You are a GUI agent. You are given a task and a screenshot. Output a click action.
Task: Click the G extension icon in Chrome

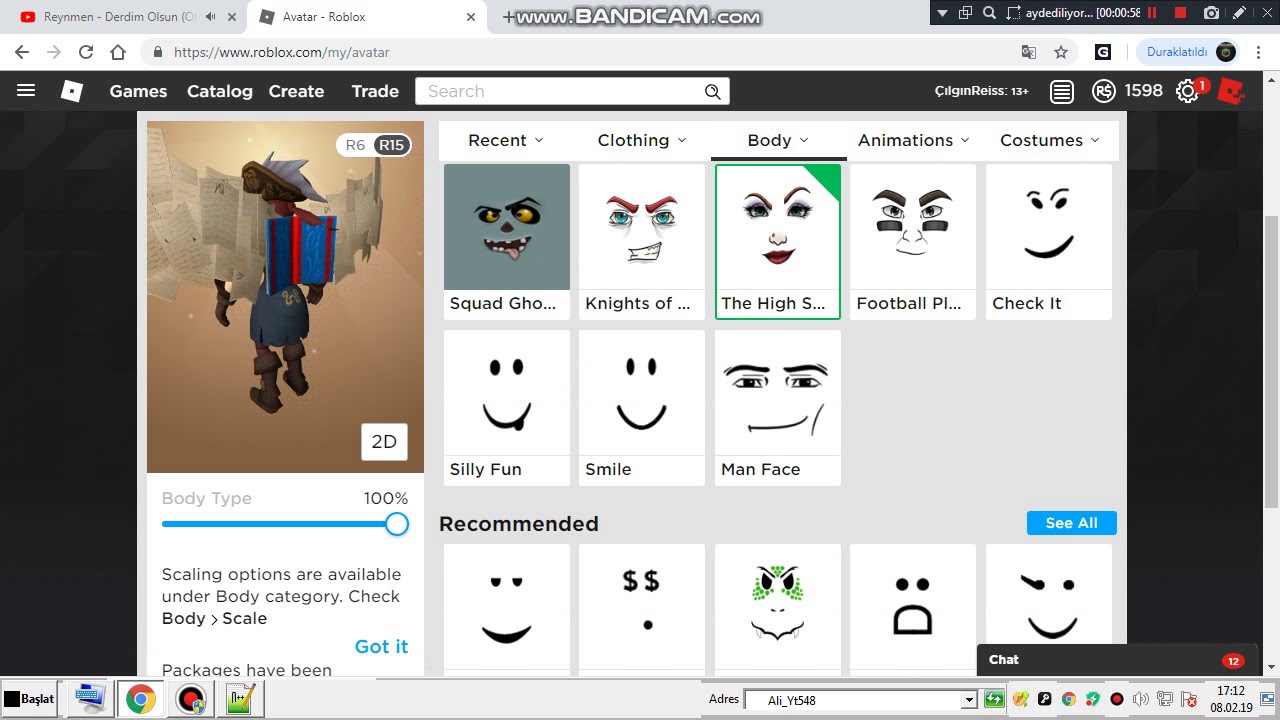1103,52
